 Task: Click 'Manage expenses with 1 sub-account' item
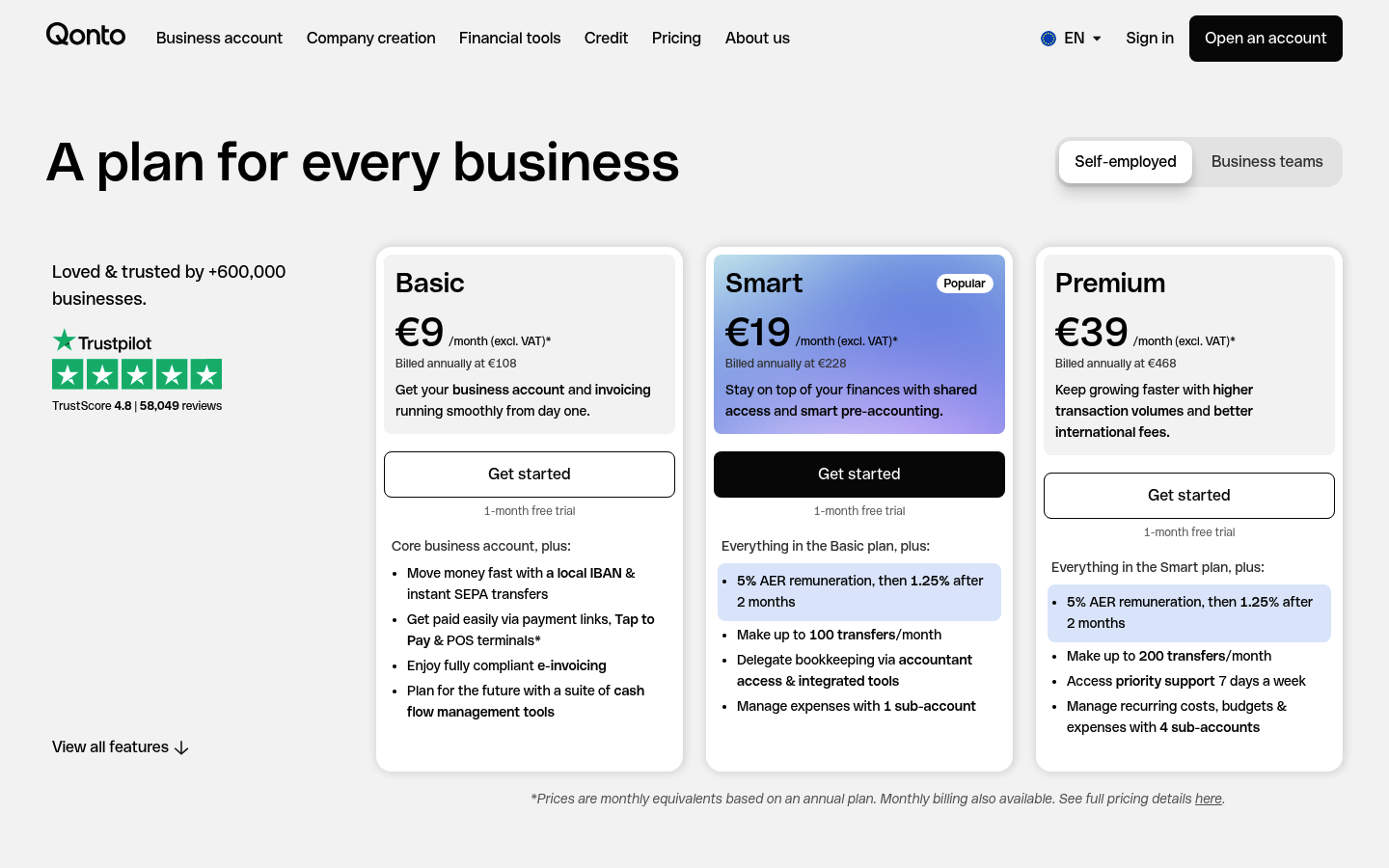857,706
